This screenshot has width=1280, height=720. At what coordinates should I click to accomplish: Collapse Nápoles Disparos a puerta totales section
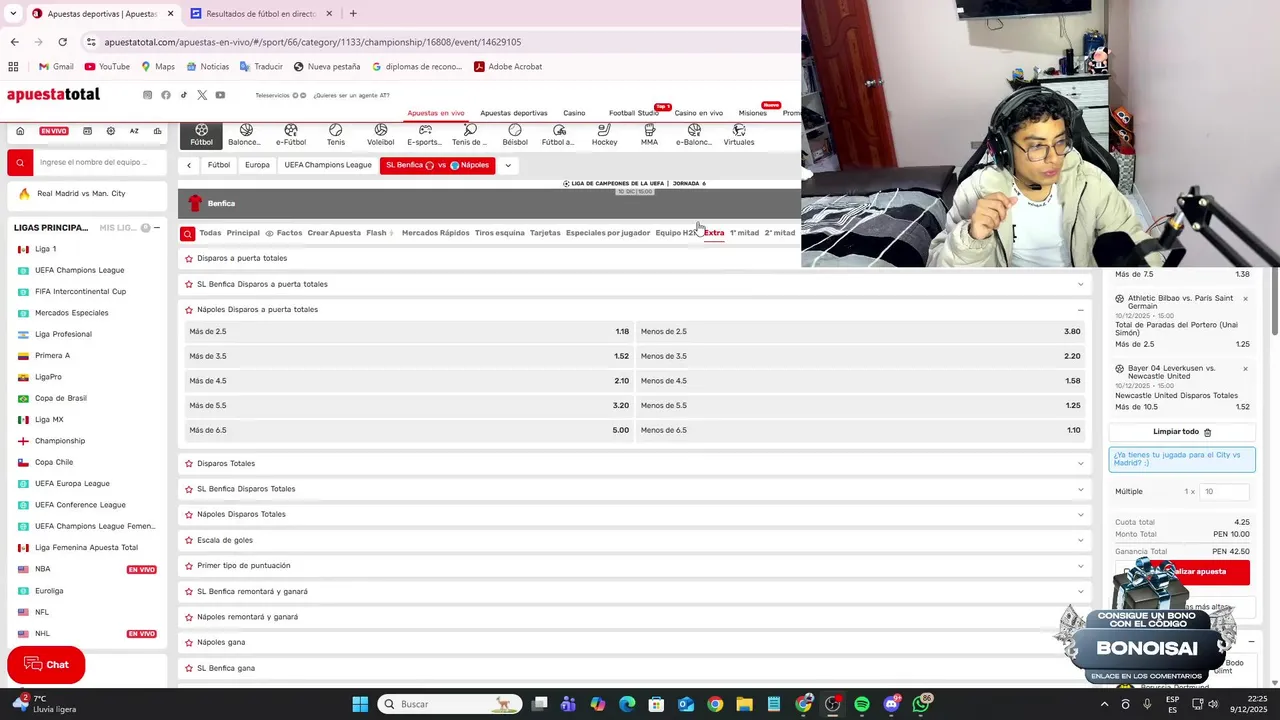1080,310
